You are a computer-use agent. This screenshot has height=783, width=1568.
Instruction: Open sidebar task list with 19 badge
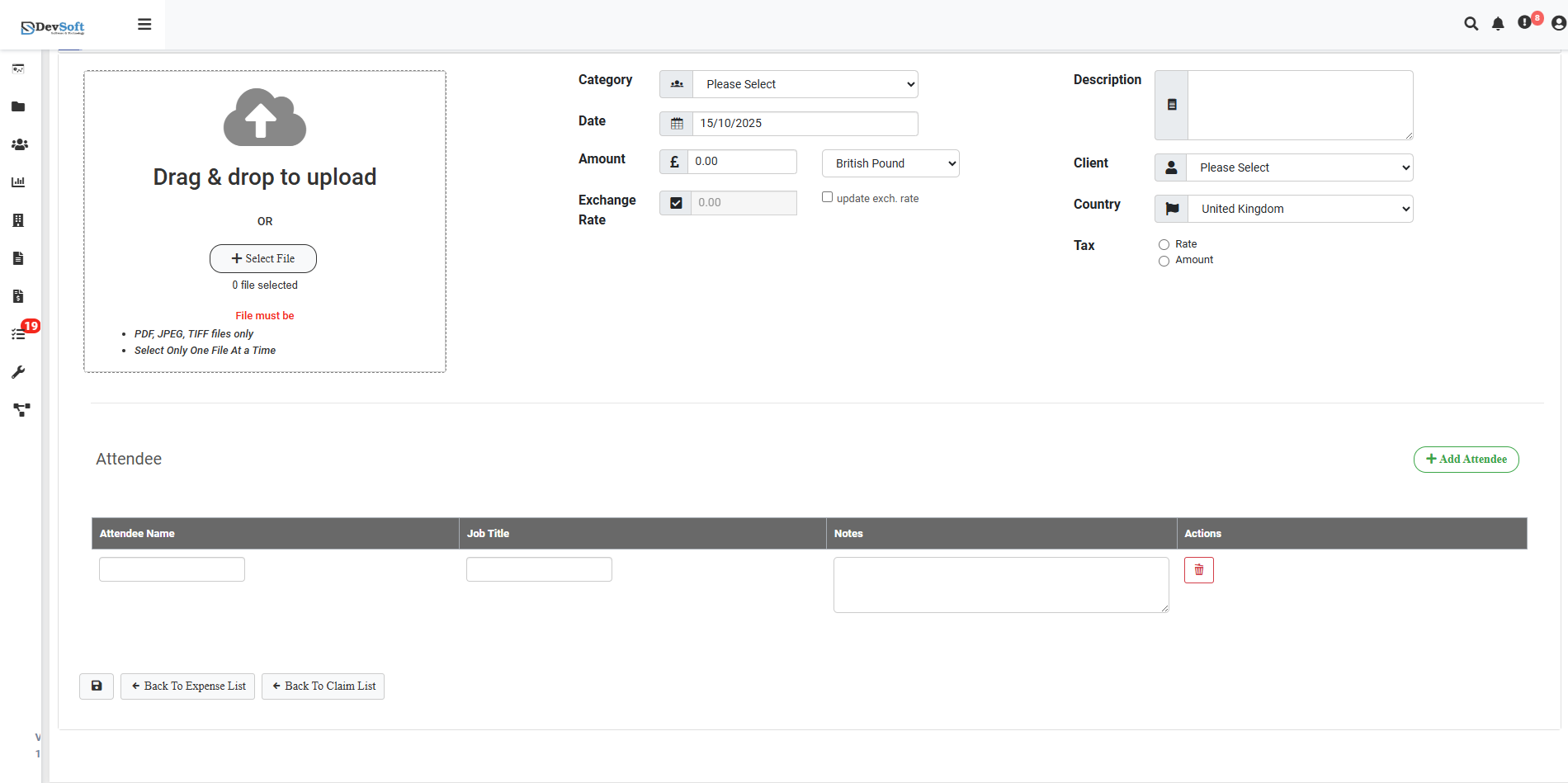point(19,334)
